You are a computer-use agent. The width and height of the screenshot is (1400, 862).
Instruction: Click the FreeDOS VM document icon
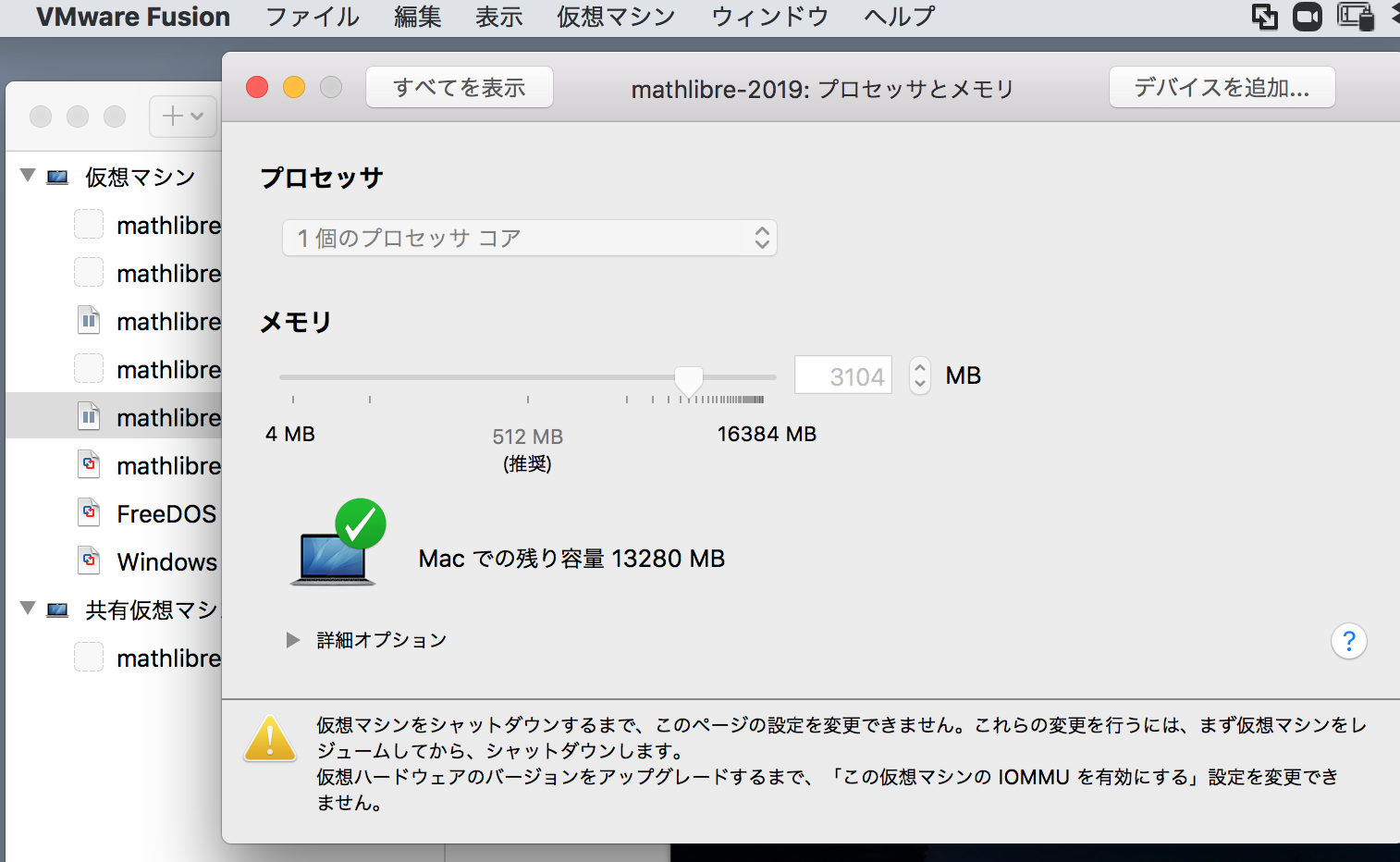[x=89, y=511]
